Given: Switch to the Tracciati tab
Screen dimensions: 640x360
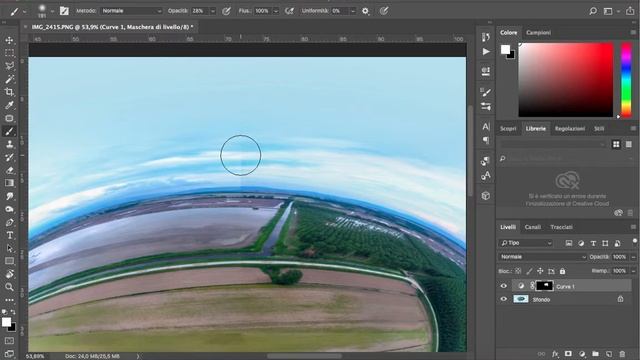Looking at the screenshot, I should (561, 227).
